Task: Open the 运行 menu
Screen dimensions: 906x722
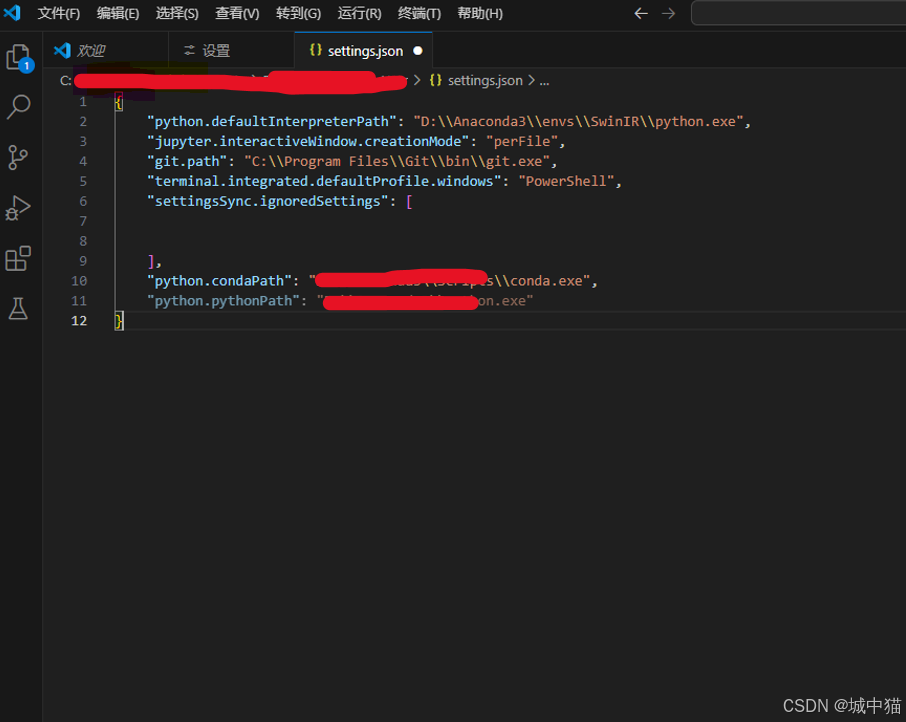Action: (358, 13)
